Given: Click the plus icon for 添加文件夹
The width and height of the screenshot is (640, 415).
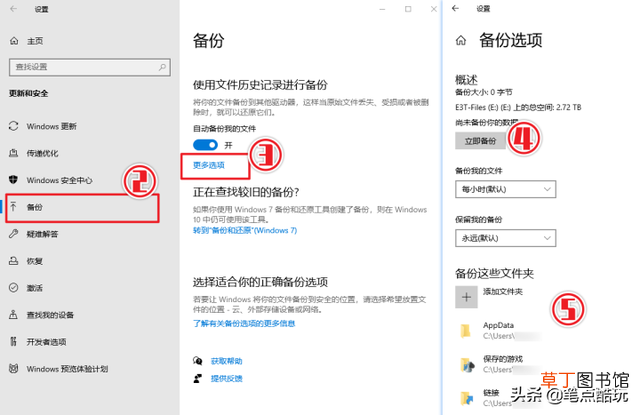Looking at the screenshot, I should (466, 297).
